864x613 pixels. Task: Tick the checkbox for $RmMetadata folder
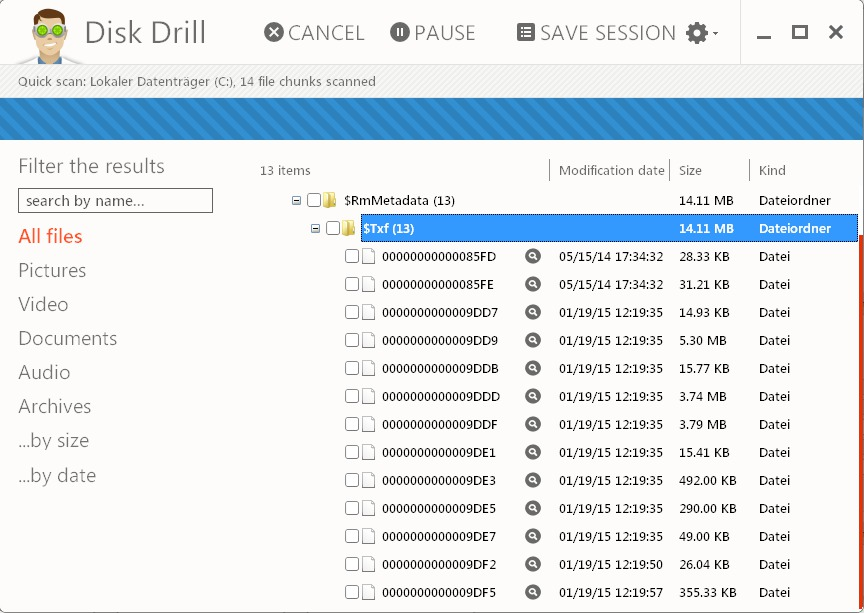pyautogui.click(x=314, y=200)
